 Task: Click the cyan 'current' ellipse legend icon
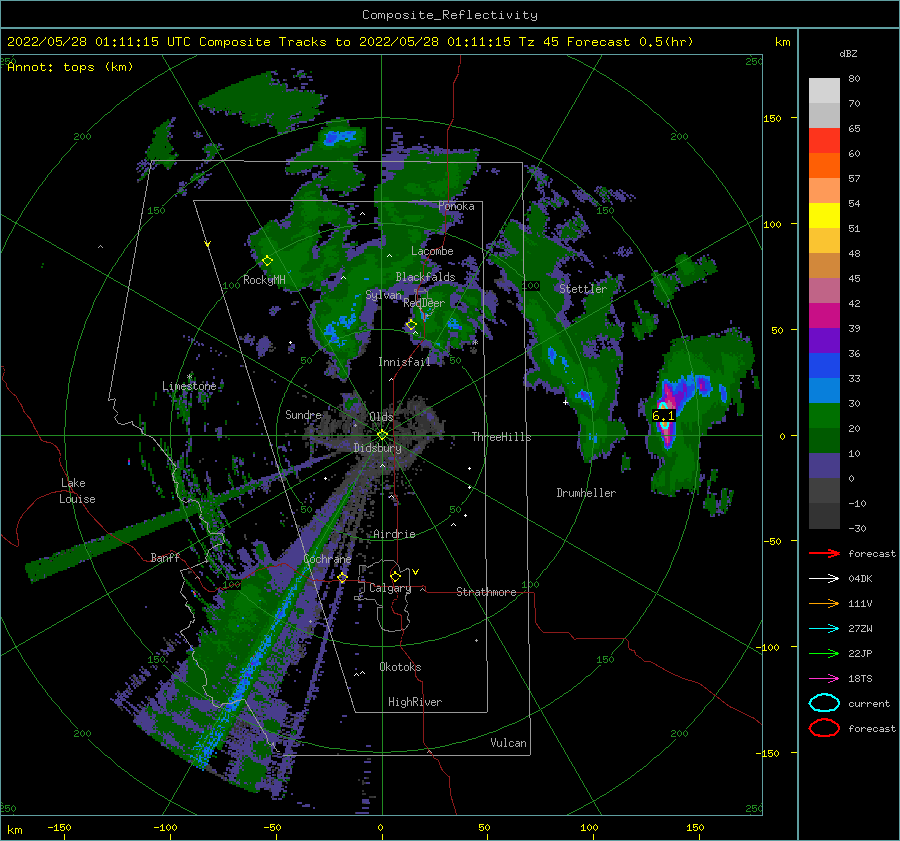[x=824, y=703]
